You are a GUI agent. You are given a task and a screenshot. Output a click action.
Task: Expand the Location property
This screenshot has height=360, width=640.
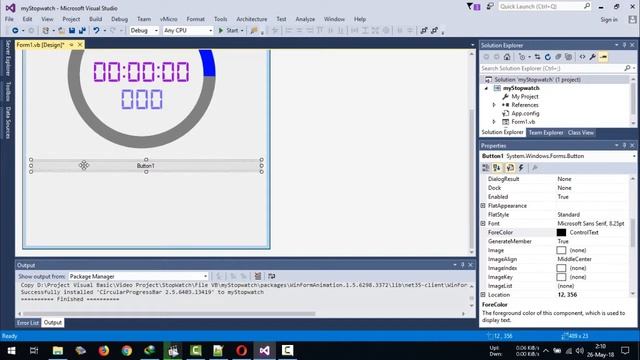[x=483, y=295]
